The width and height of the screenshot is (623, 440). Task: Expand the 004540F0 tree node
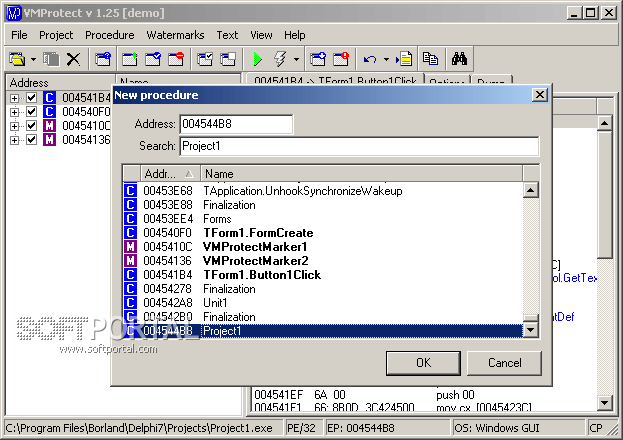[x=14, y=112]
